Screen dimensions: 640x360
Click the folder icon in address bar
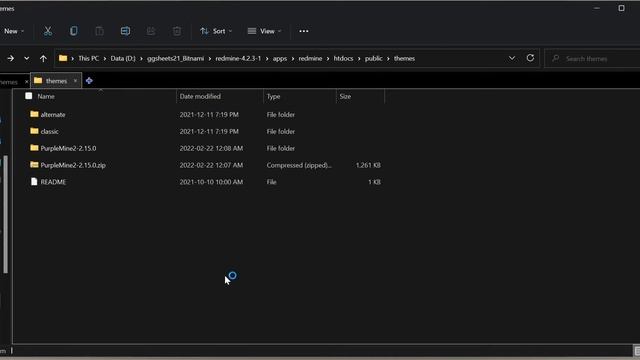tap(63, 58)
